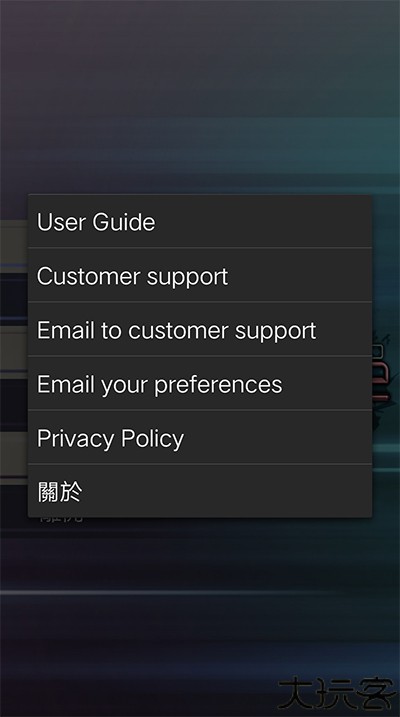The width and height of the screenshot is (400, 717).
Task: Tap empty space right of User Guide label
Action: [263, 221]
